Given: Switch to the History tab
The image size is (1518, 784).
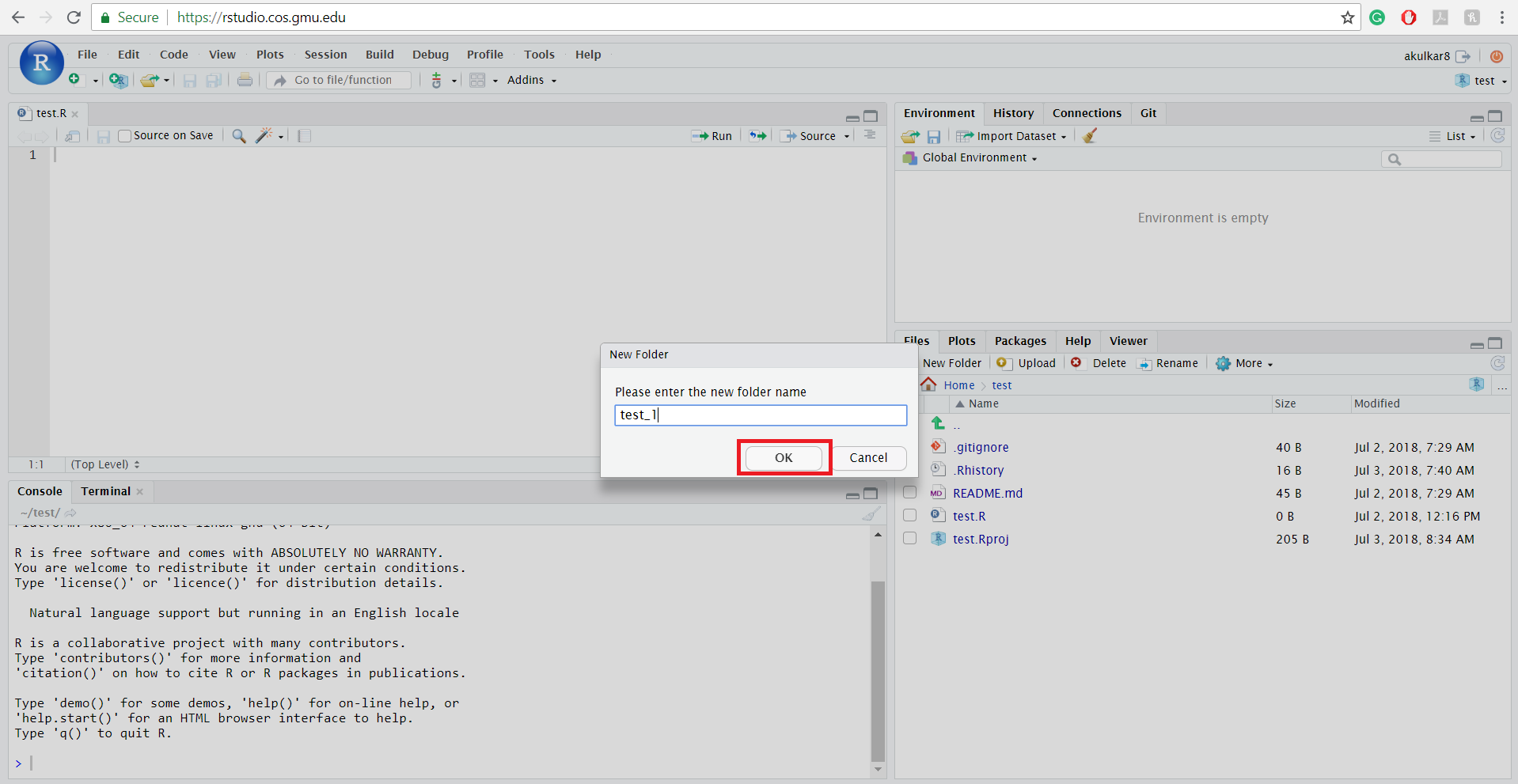Looking at the screenshot, I should pyautogui.click(x=1013, y=113).
